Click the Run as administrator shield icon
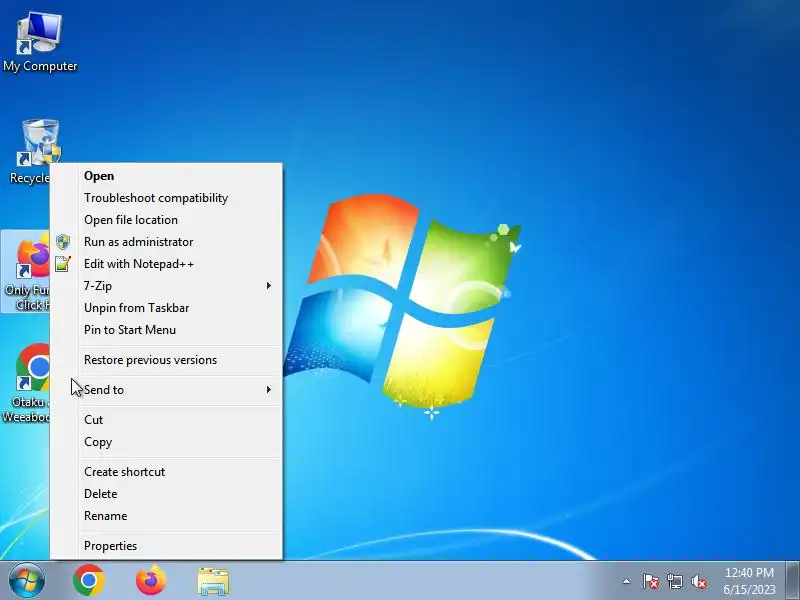 [x=63, y=242]
